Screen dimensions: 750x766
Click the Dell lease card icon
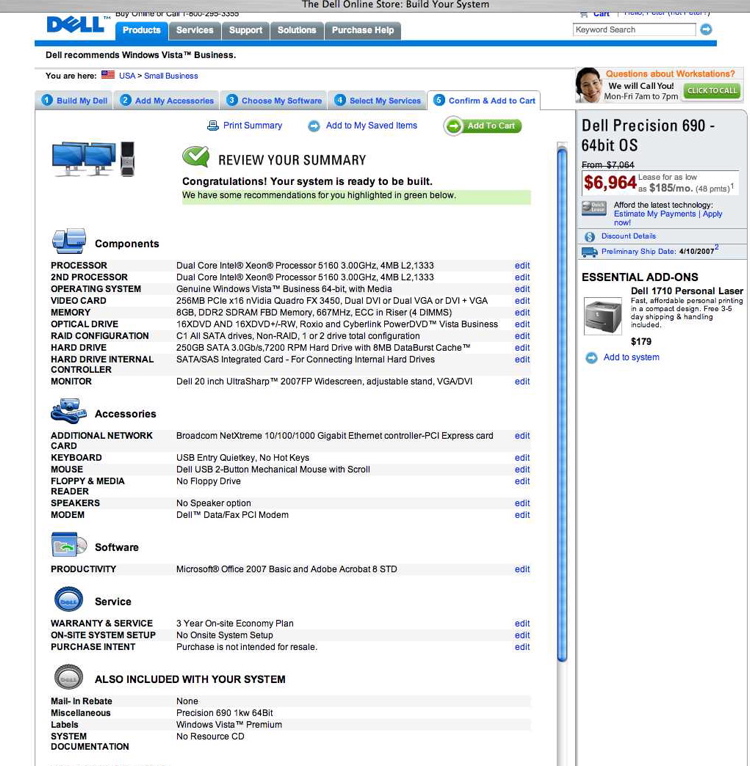tap(594, 208)
